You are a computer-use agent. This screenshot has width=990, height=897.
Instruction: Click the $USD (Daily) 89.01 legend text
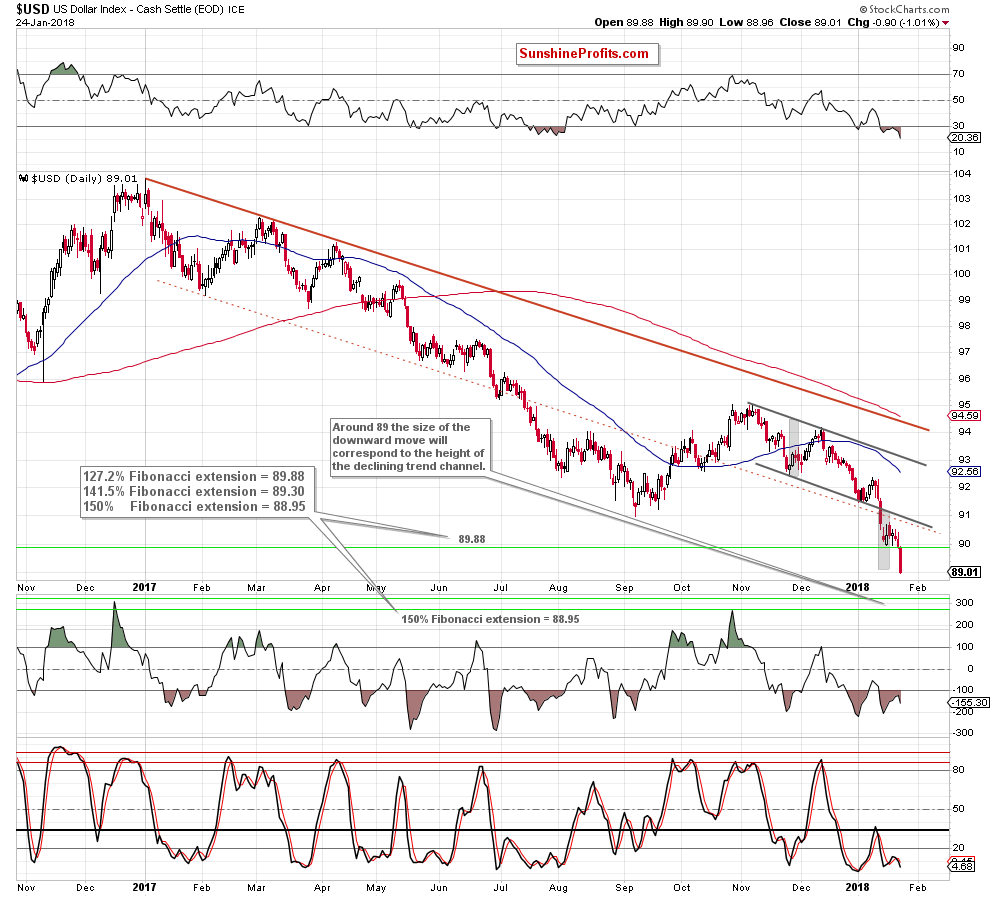click(84, 179)
